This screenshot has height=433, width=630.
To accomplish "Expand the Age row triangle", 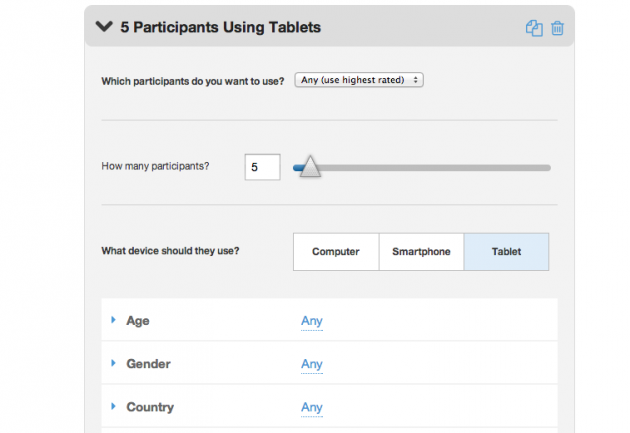I will (113, 320).
